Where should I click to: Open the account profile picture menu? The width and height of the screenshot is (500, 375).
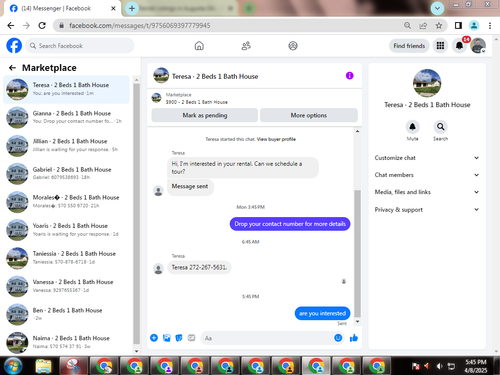[478, 46]
